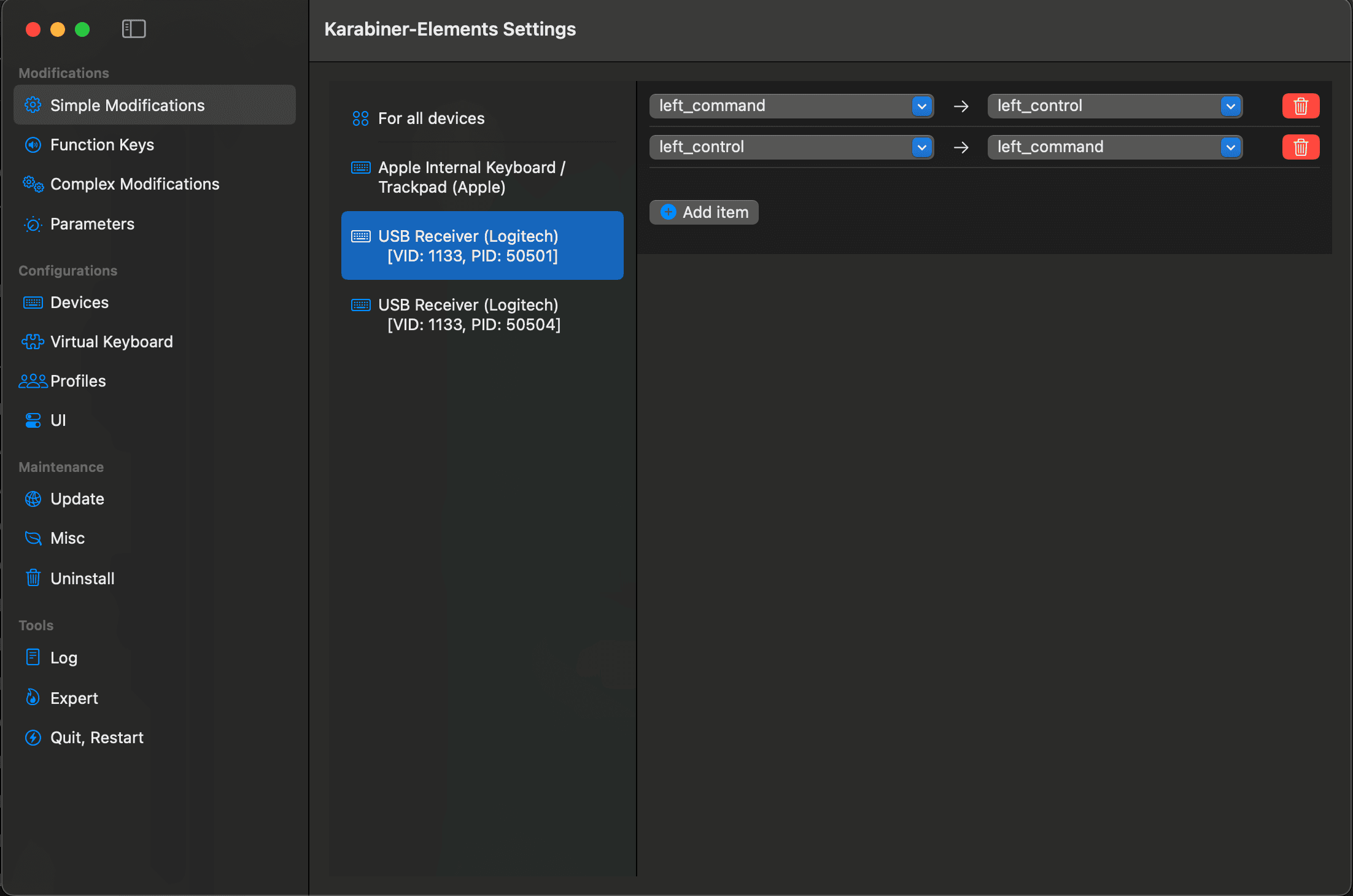Toggle the sidebar visibility icon
The image size is (1353, 896).
click(133, 29)
